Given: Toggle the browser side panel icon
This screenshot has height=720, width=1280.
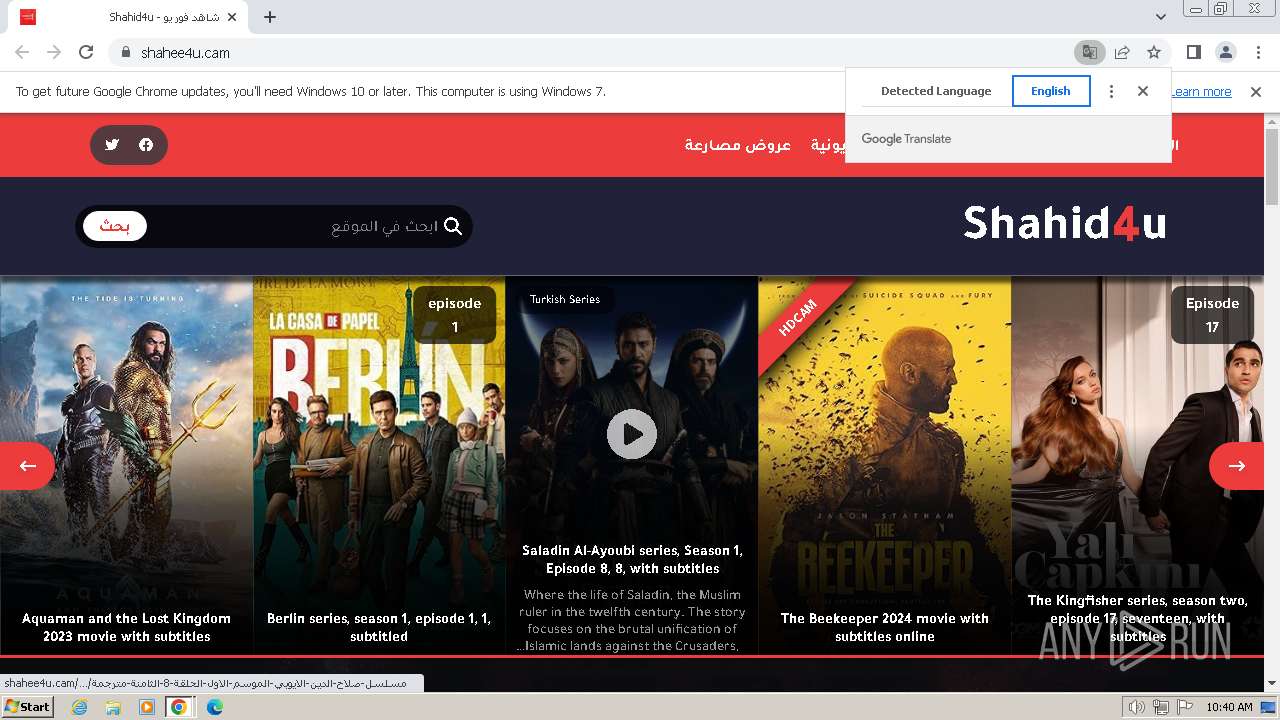Looking at the screenshot, I should tap(1193, 52).
